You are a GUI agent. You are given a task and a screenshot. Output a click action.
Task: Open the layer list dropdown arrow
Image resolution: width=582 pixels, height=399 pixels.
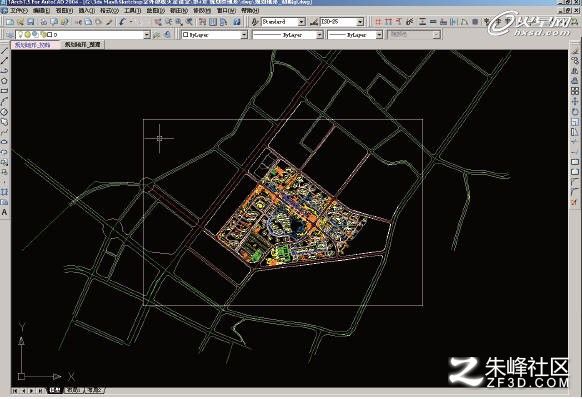click(147, 35)
